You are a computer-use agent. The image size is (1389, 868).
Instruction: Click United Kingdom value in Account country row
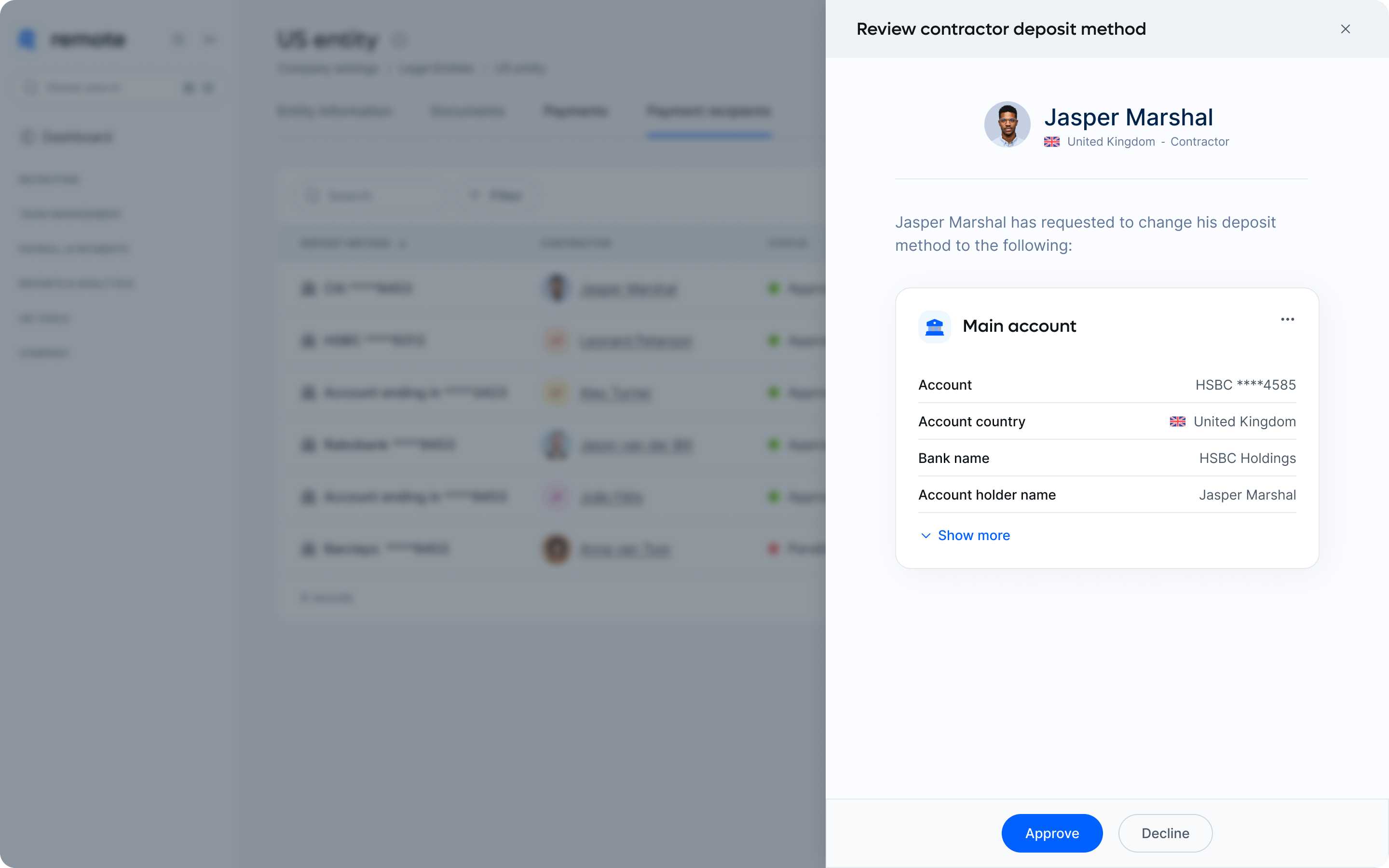[x=1244, y=421]
